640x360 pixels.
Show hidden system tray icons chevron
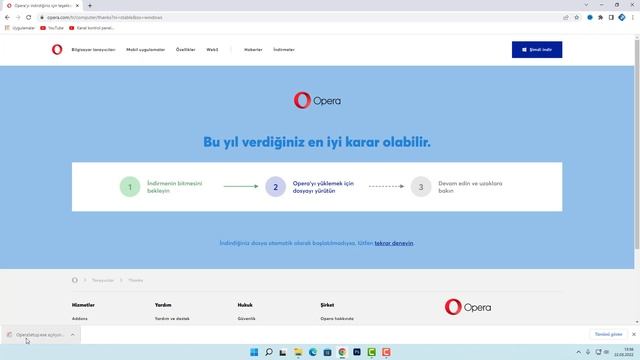[578, 352]
